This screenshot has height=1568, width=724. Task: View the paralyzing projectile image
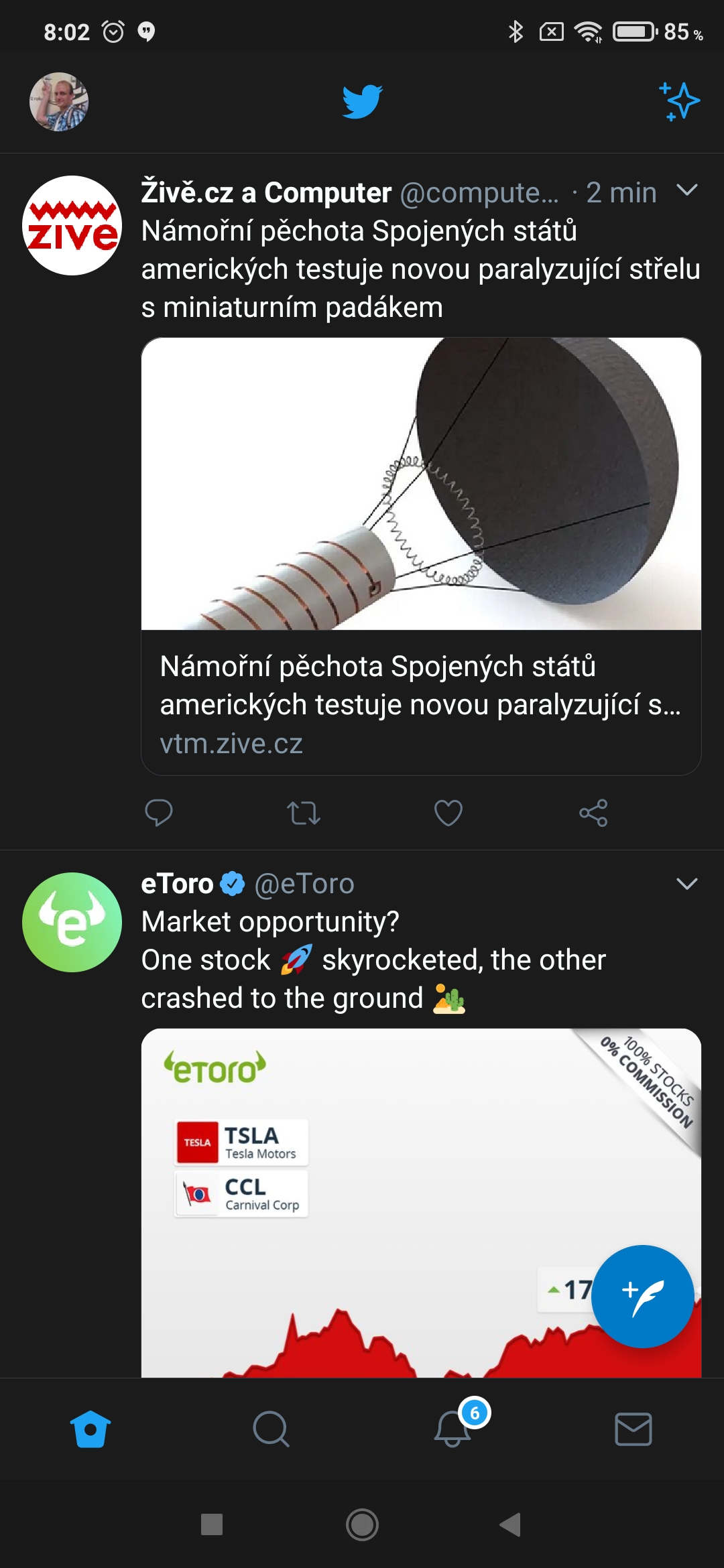point(421,484)
